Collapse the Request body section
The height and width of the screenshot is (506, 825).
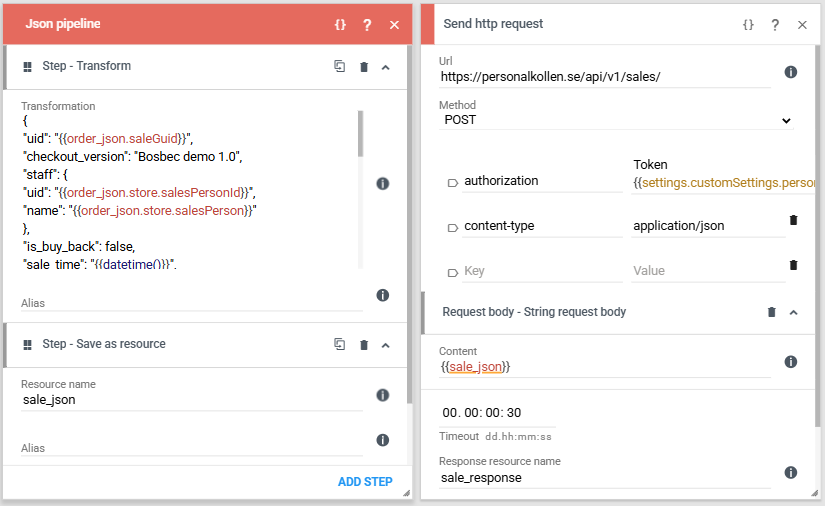pos(793,312)
